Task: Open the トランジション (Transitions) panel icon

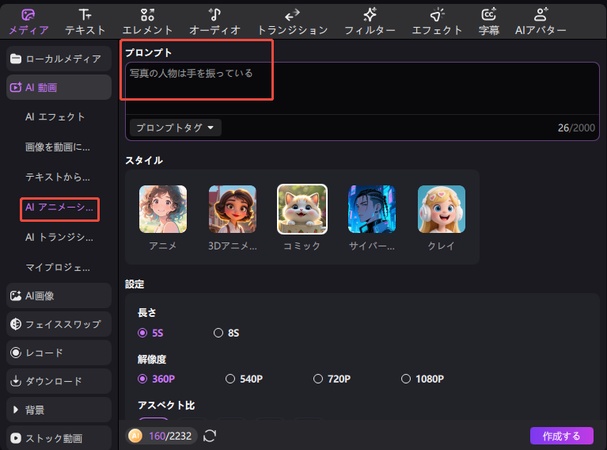Action: 292,20
